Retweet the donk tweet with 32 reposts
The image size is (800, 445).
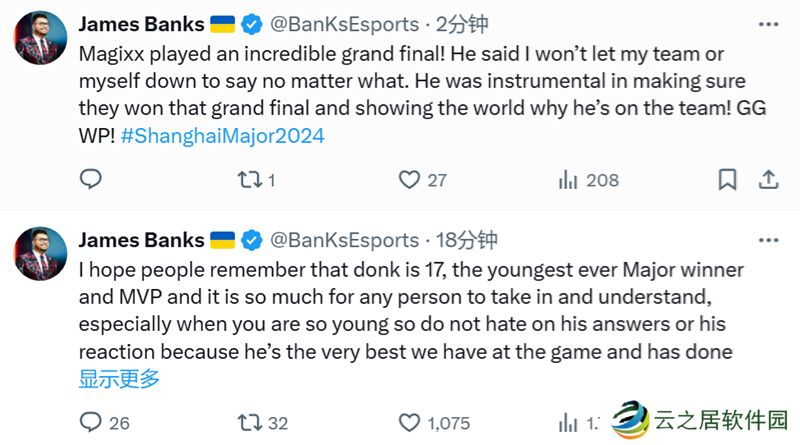pyautogui.click(x=247, y=422)
